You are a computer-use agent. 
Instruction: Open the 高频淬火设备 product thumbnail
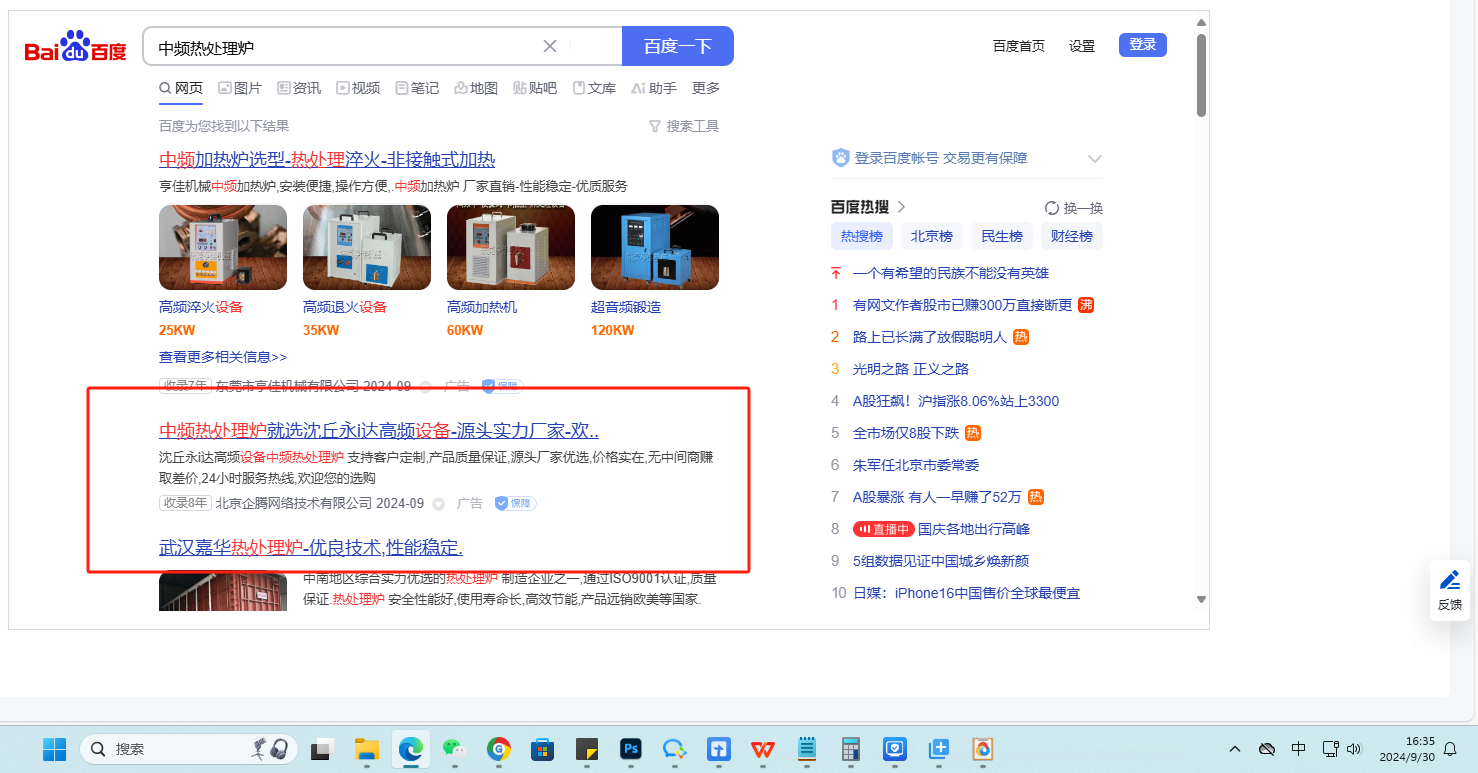pyautogui.click(x=223, y=248)
